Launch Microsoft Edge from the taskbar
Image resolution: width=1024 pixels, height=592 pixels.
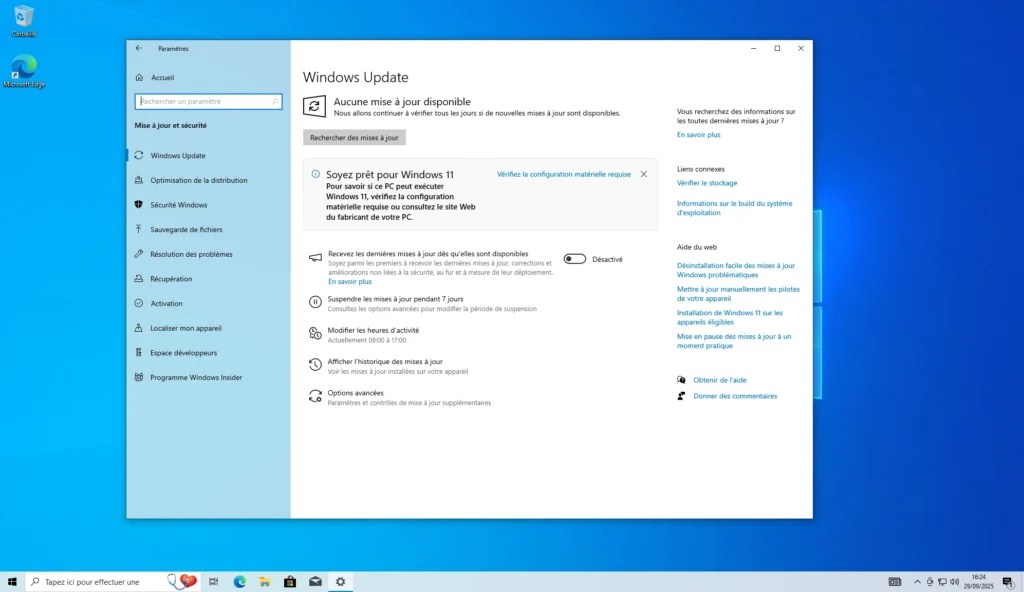tap(240, 582)
